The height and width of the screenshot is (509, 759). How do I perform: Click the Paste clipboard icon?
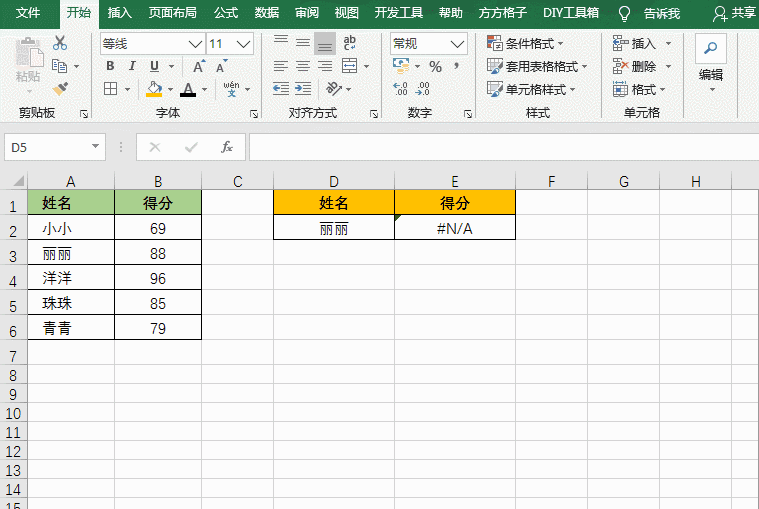point(28,52)
